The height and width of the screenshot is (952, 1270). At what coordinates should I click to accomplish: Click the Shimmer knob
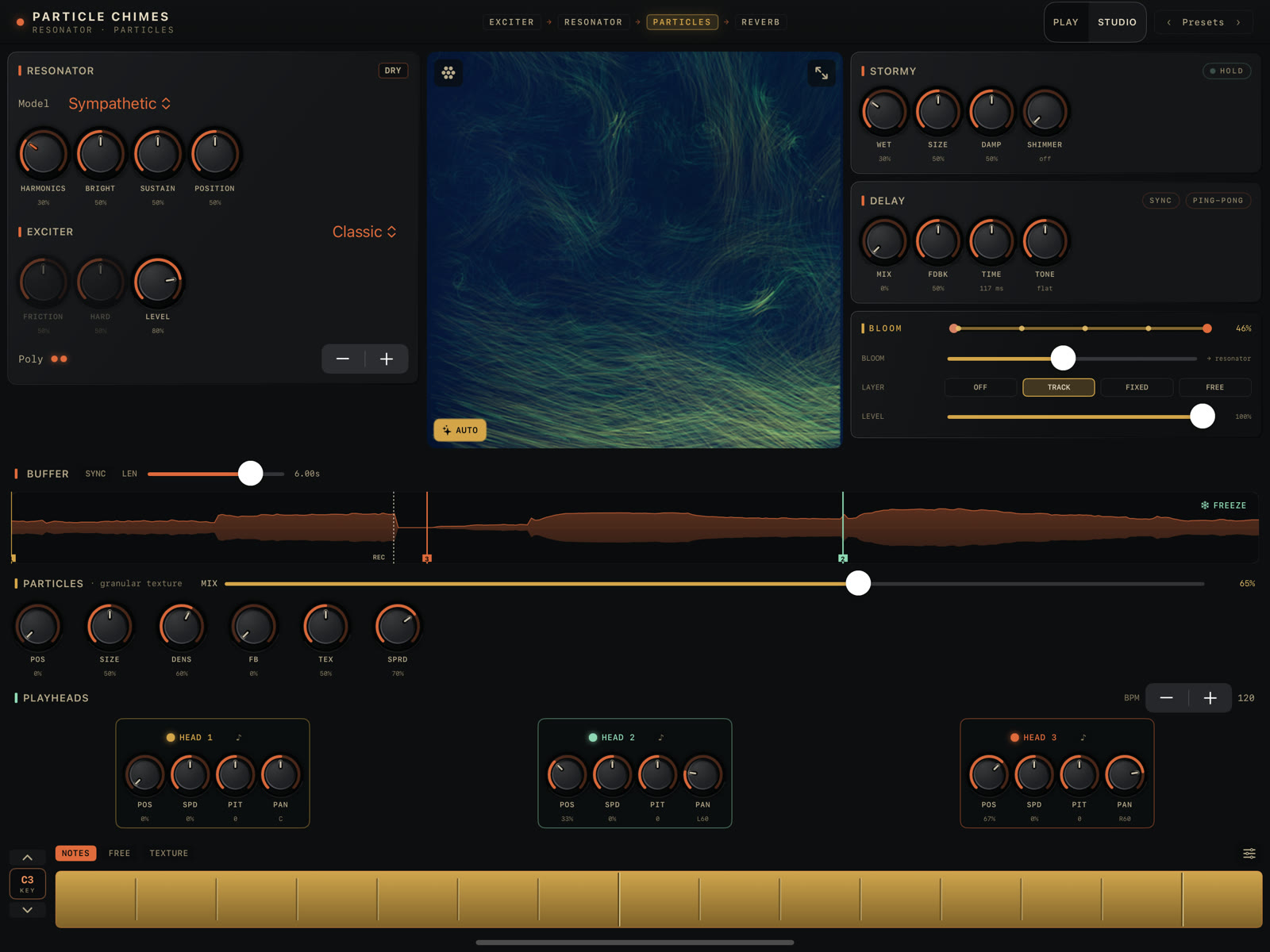coord(1045,111)
